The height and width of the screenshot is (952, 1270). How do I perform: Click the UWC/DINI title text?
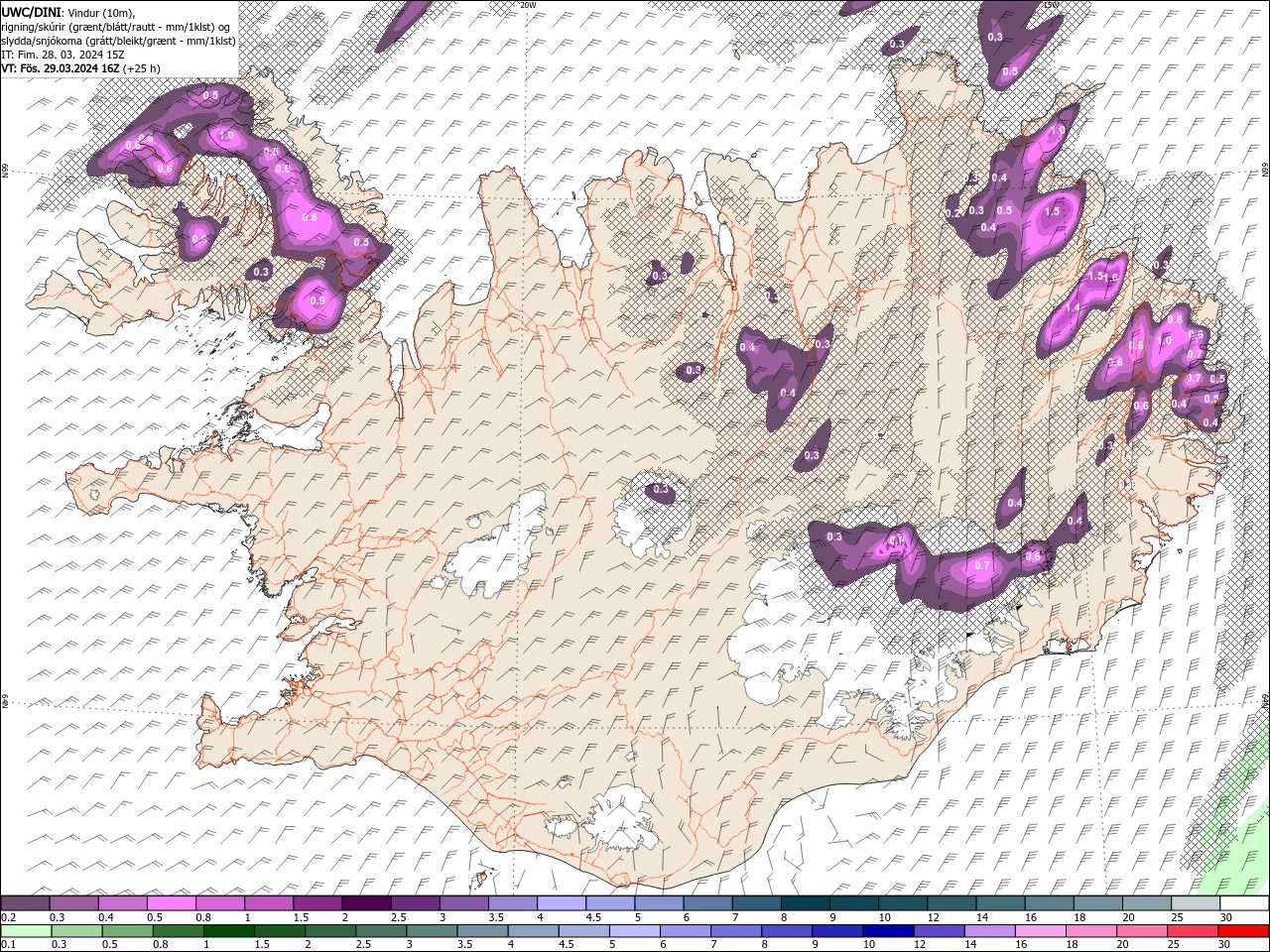coord(32,12)
